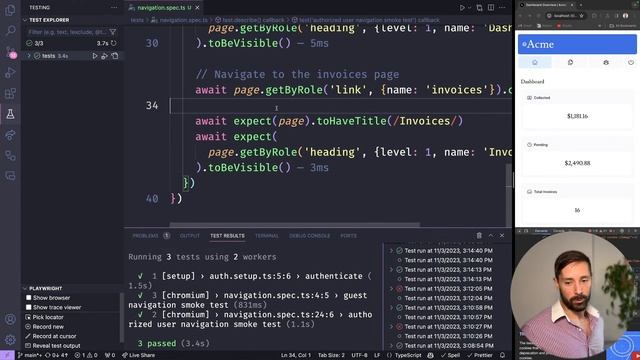640x360 pixels.
Task: Switch to the Debug Console tab
Action: pyautogui.click(x=309, y=236)
